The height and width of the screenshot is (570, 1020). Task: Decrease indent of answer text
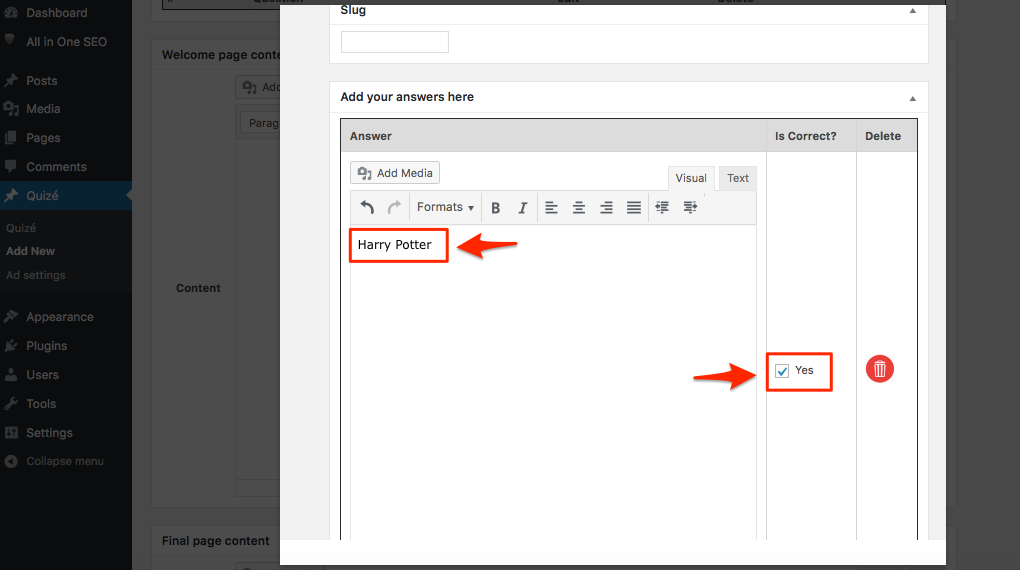(x=662, y=208)
